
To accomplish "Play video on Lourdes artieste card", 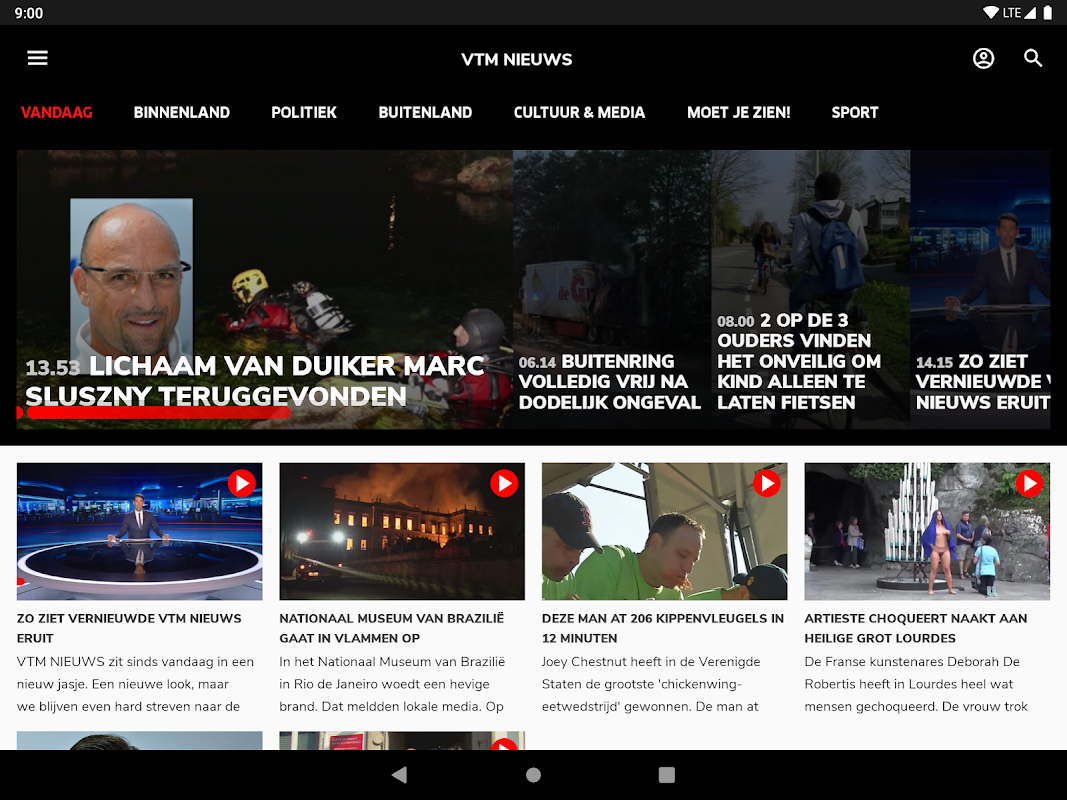I will coord(1029,484).
